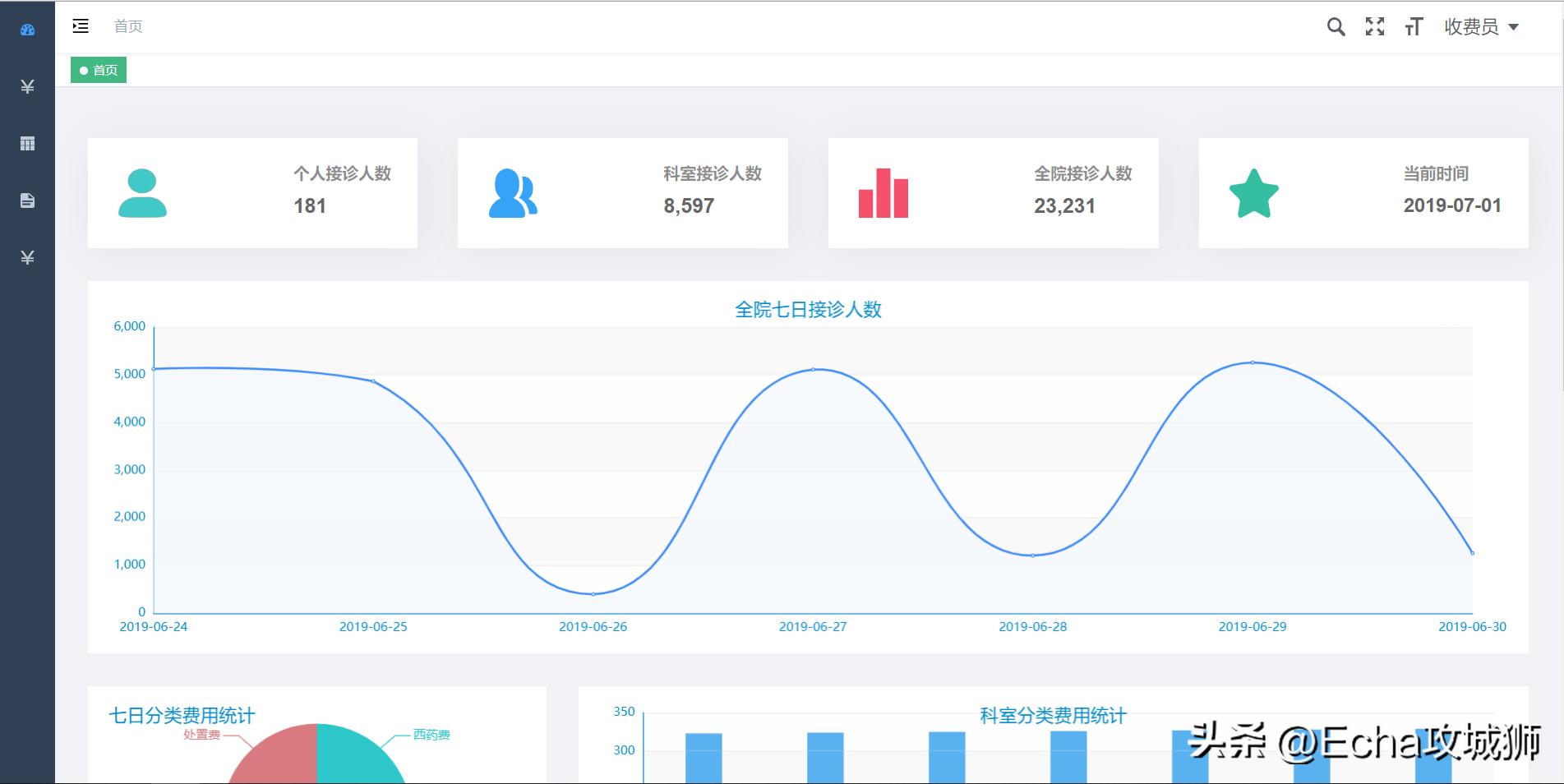This screenshot has height=784, width=1564.
Task: Open the search magnifier icon
Action: point(1336,26)
